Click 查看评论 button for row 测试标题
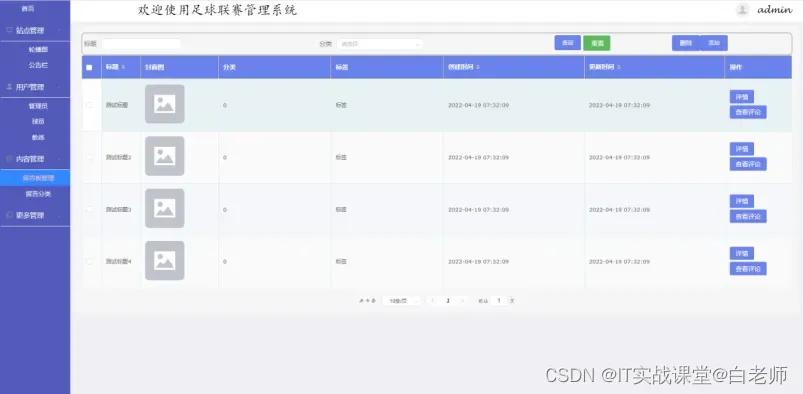This screenshot has height=394, width=803. [748, 112]
